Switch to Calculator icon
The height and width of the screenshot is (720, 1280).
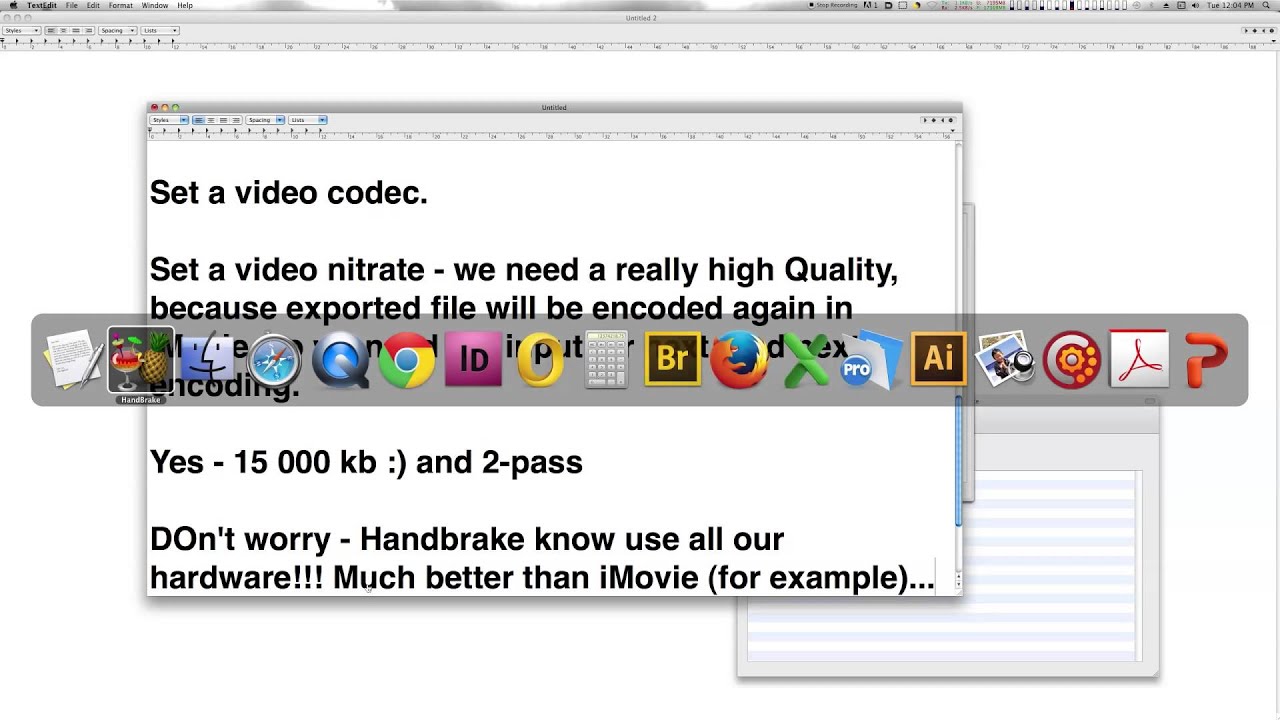click(x=606, y=360)
